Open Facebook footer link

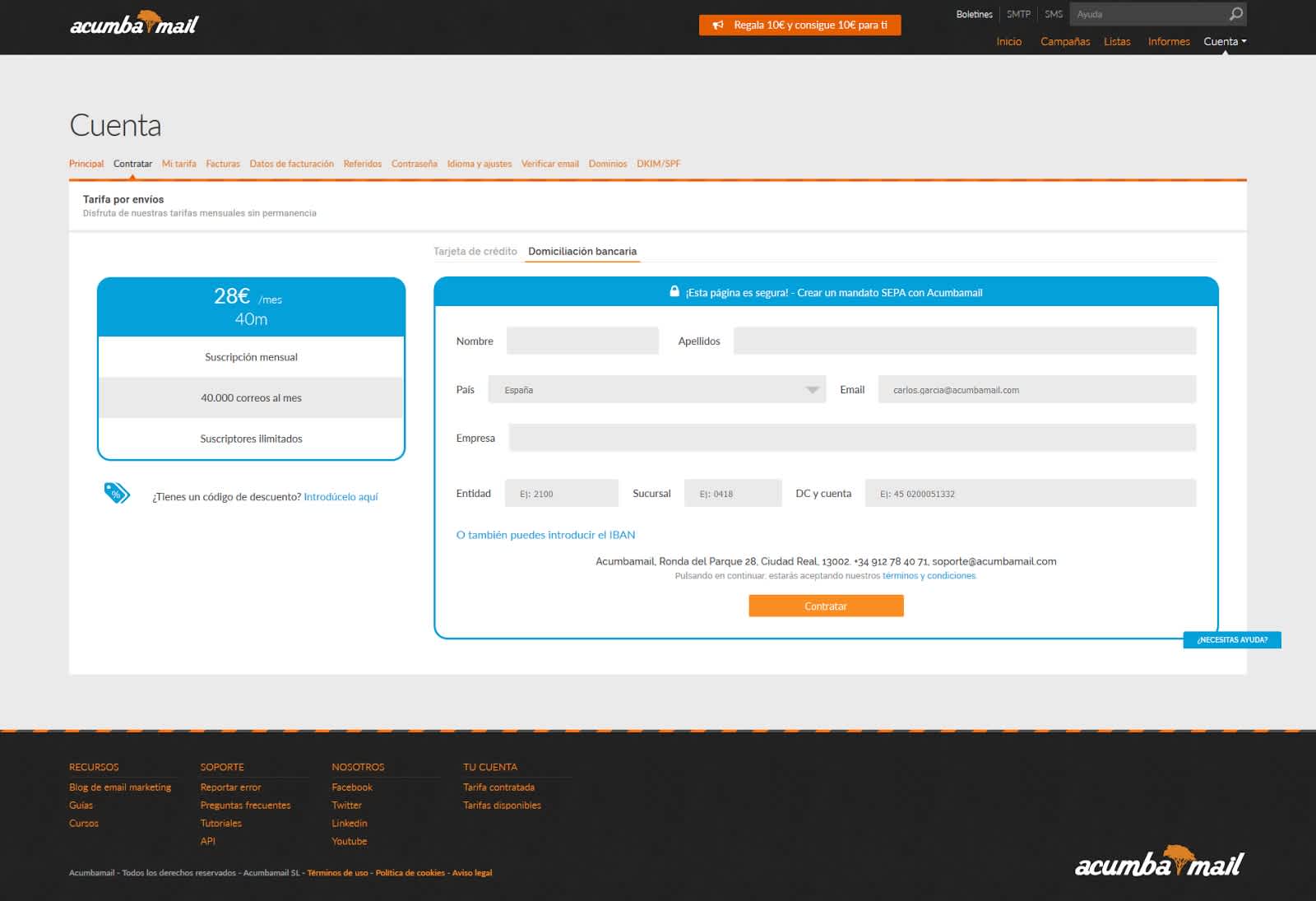click(352, 787)
